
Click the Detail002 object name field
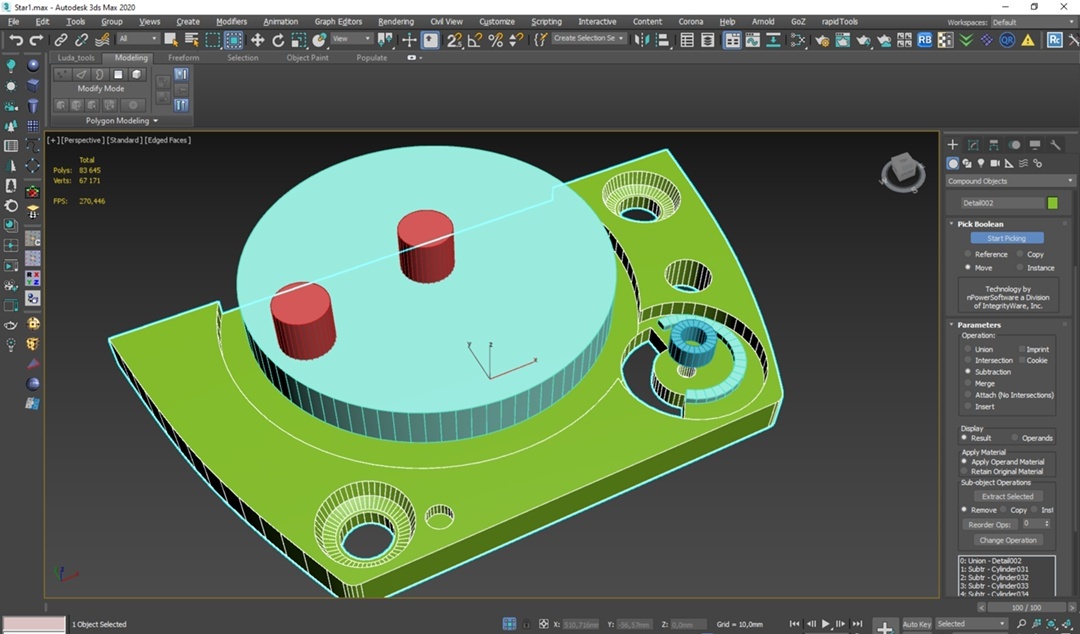(1003, 203)
